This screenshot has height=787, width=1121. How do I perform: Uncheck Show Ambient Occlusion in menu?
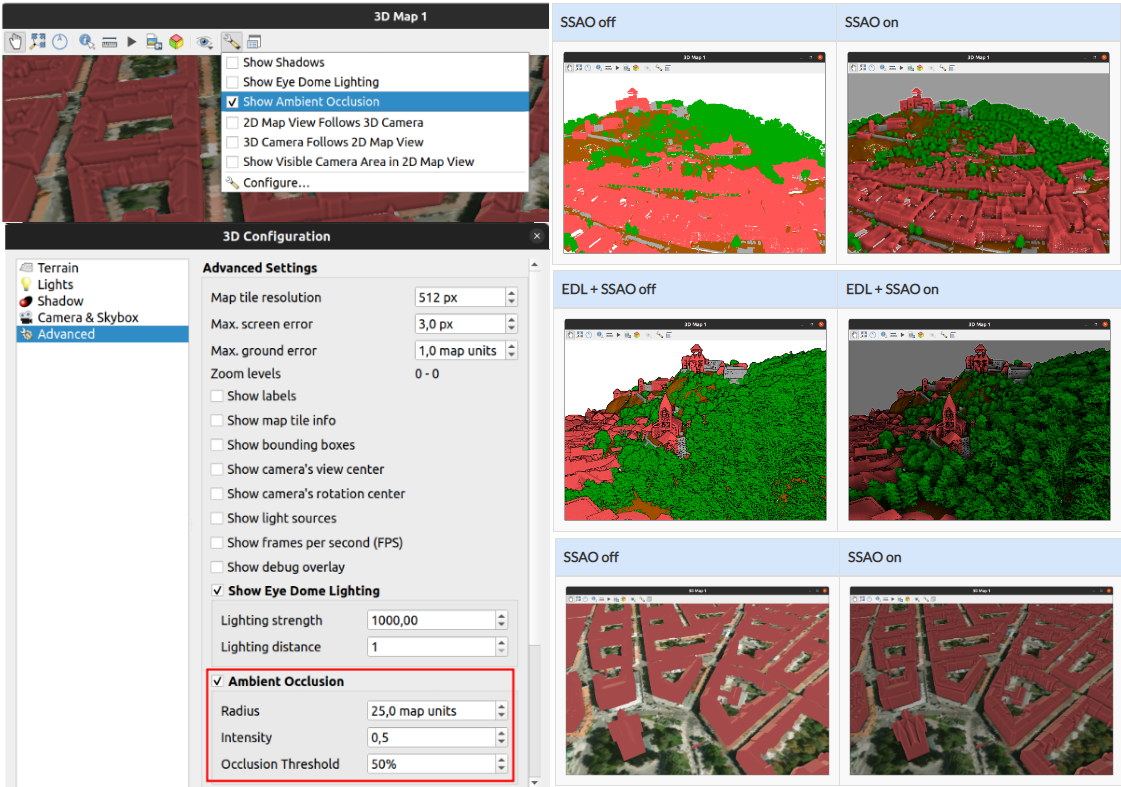click(x=233, y=102)
